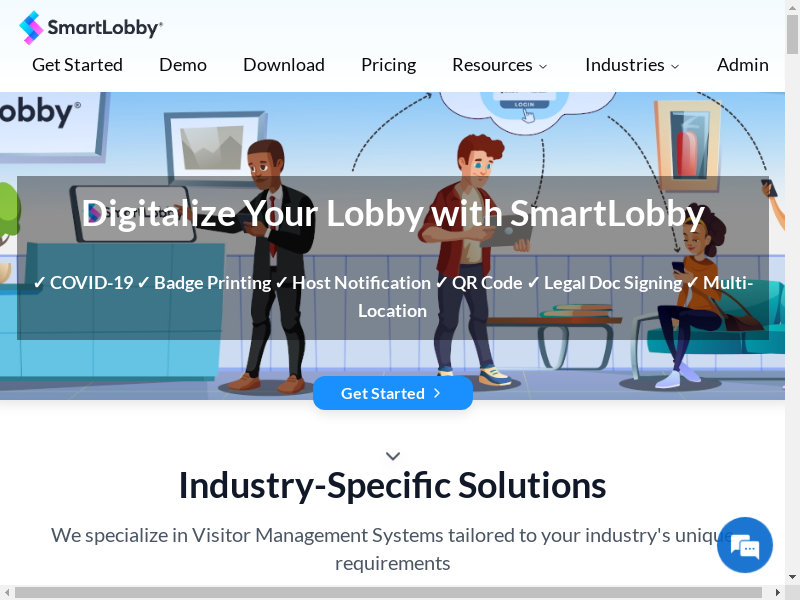Screen dimensions: 800x600
Task: Click the vertical scrollbar up arrow
Action: [792, 7]
